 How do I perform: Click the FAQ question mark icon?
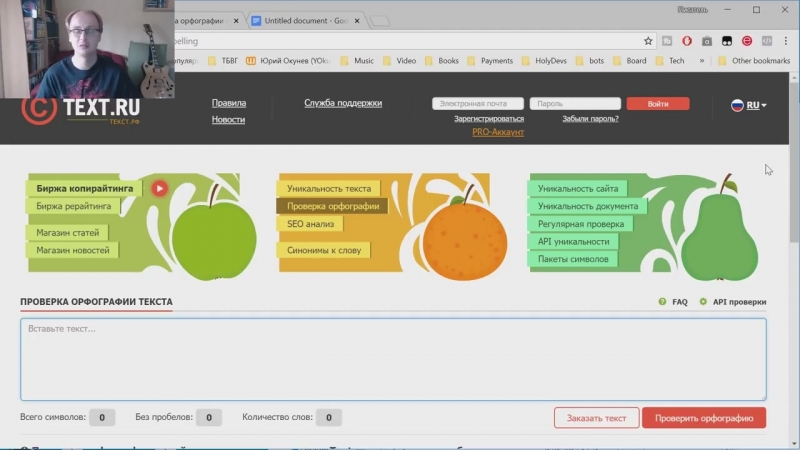tap(662, 302)
